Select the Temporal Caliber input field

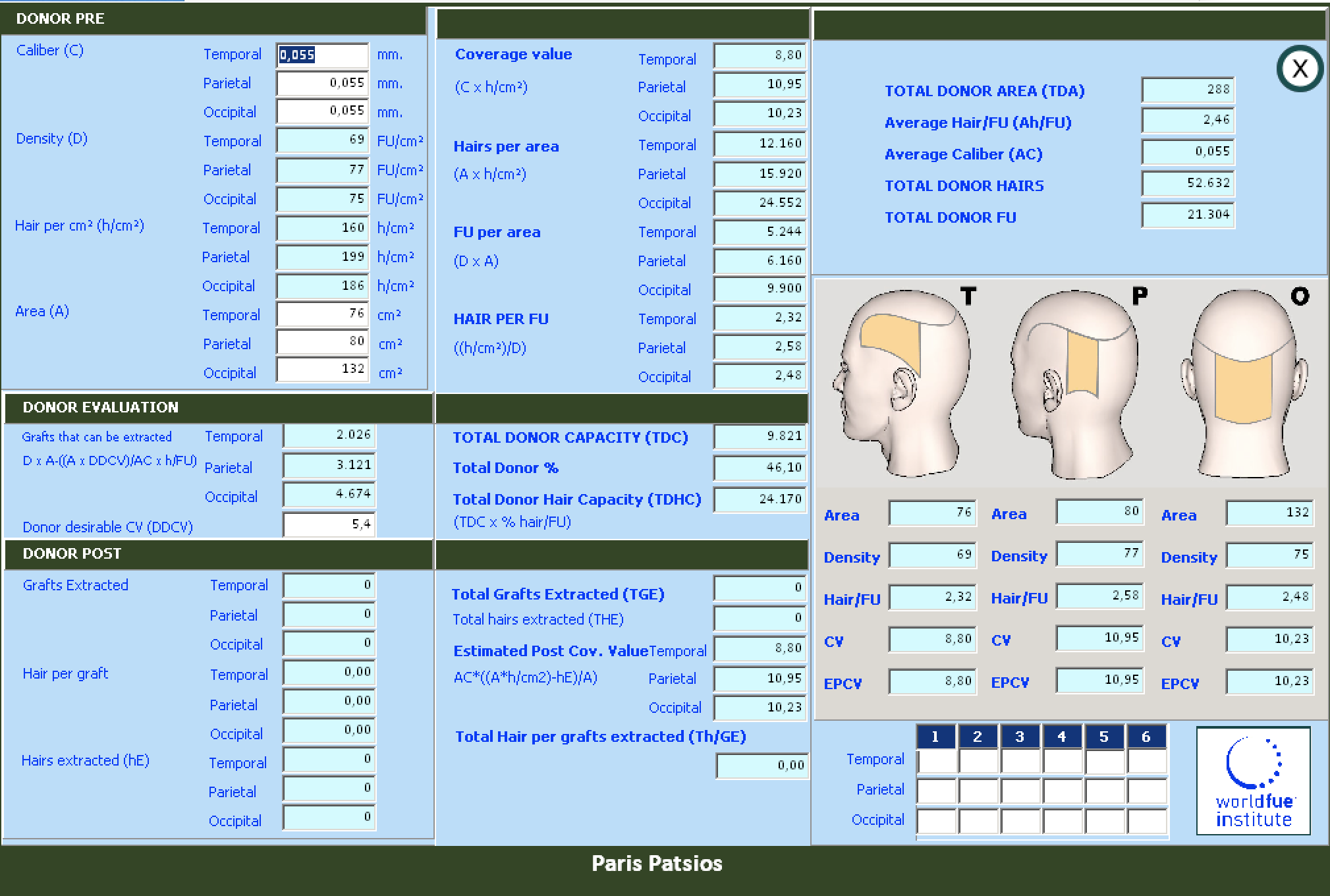tap(322, 55)
